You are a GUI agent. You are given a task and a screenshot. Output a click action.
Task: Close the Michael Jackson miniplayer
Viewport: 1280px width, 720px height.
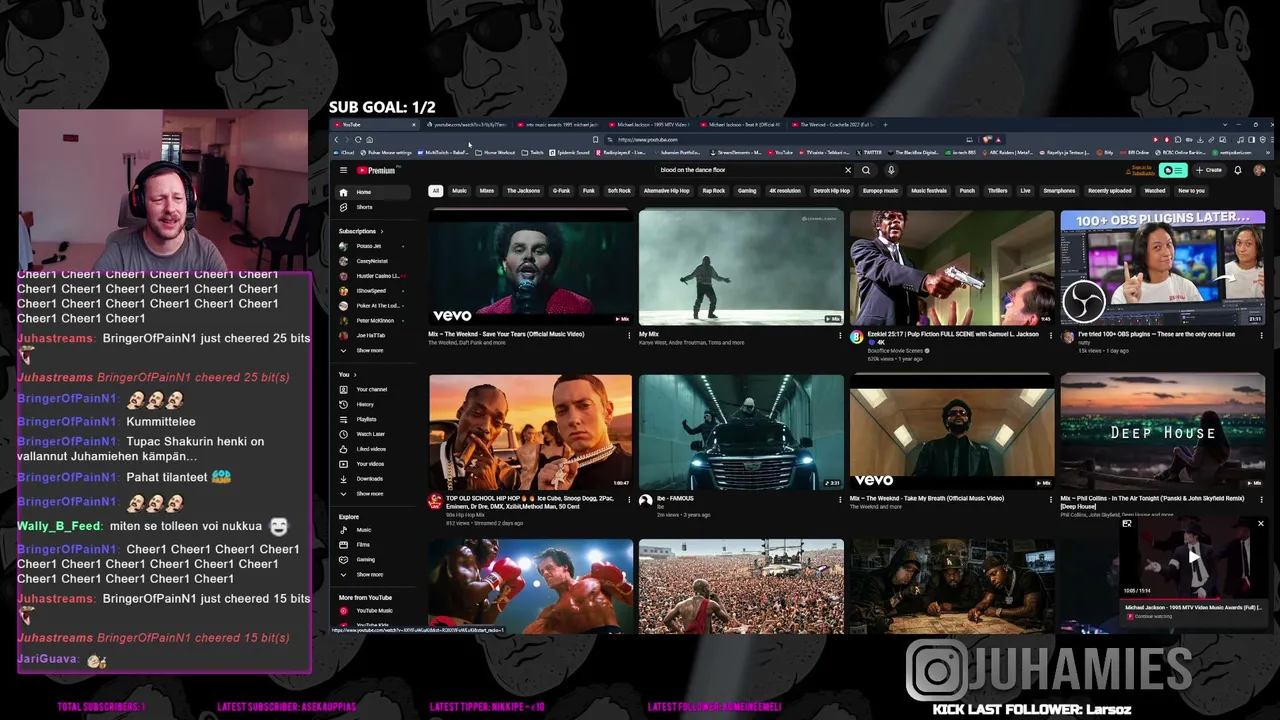click(x=1260, y=524)
